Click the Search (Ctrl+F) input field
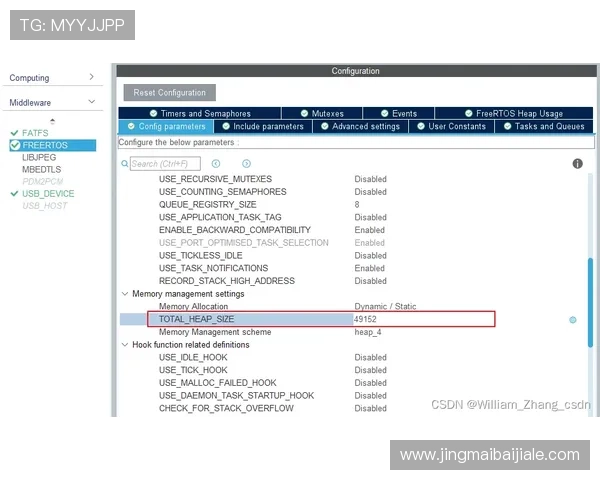The height and width of the screenshot is (480, 600). [x=165, y=164]
